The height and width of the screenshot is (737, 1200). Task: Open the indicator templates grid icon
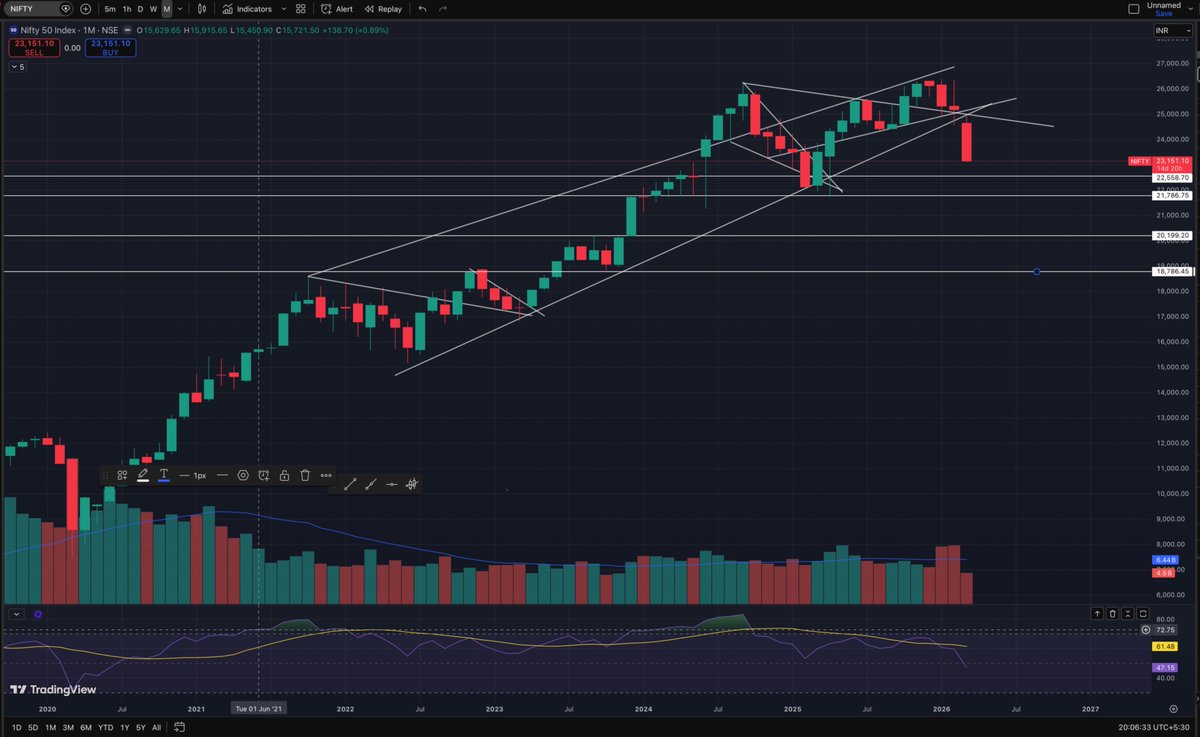click(301, 9)
